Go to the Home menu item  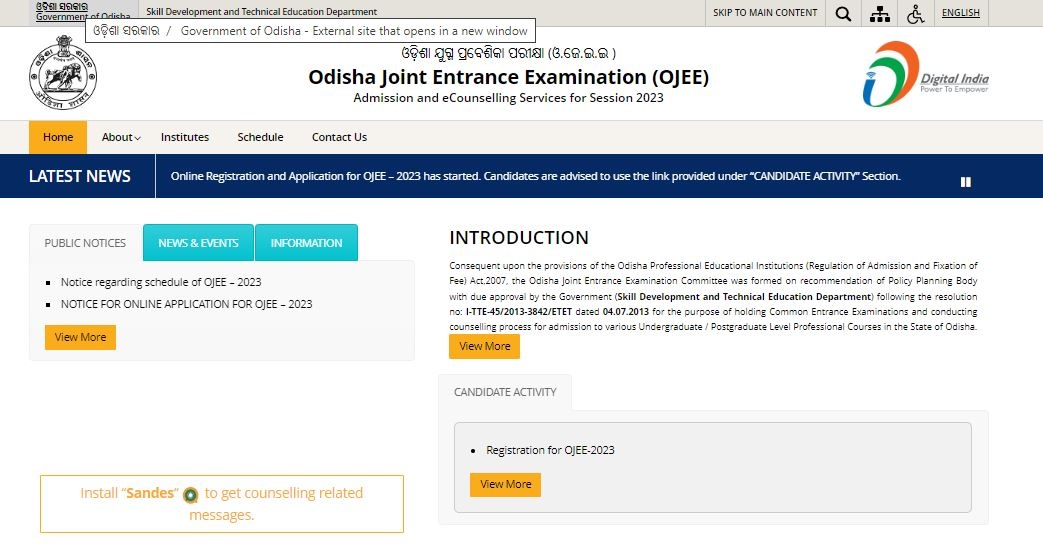58,137
